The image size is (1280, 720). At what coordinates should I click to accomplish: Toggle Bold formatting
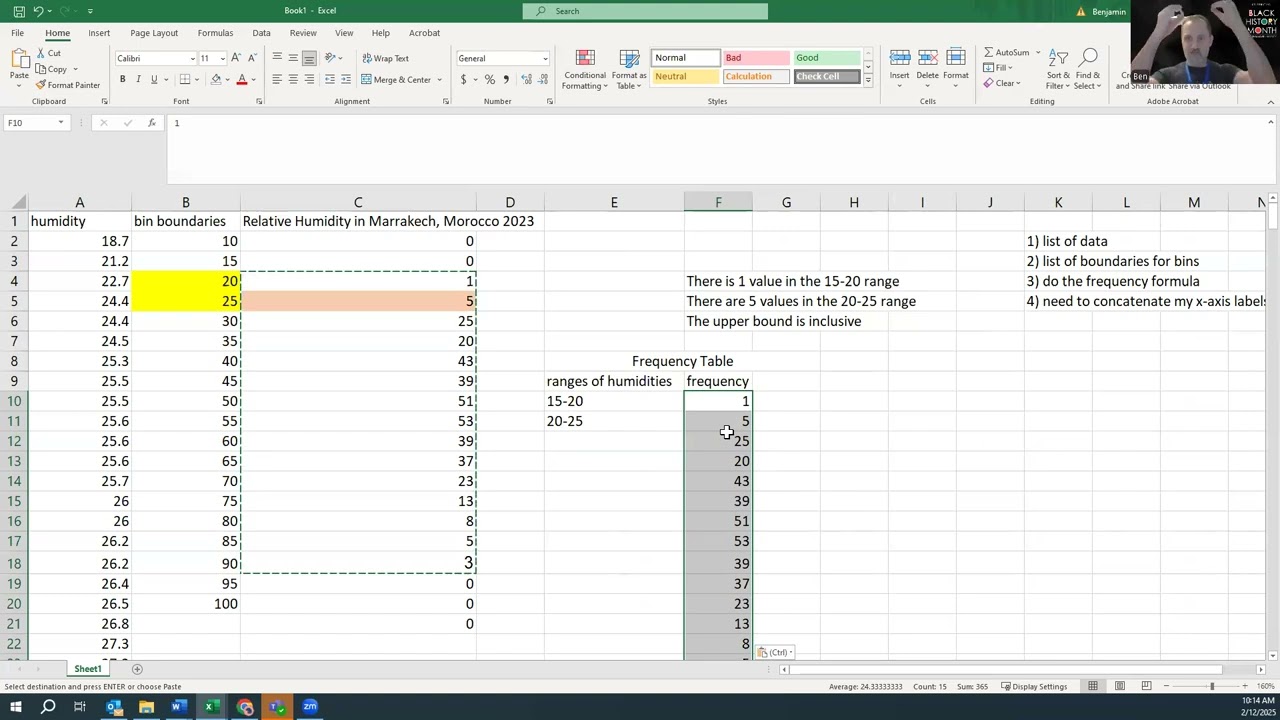[122, 79]
